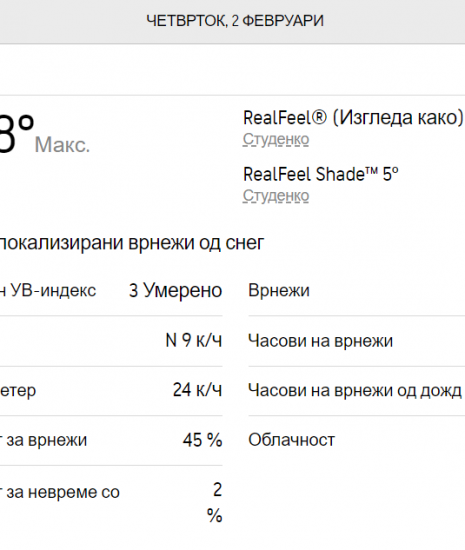Click the за врнежи probability label
This screenshot has width=465, height=550.
click(43, 440)
